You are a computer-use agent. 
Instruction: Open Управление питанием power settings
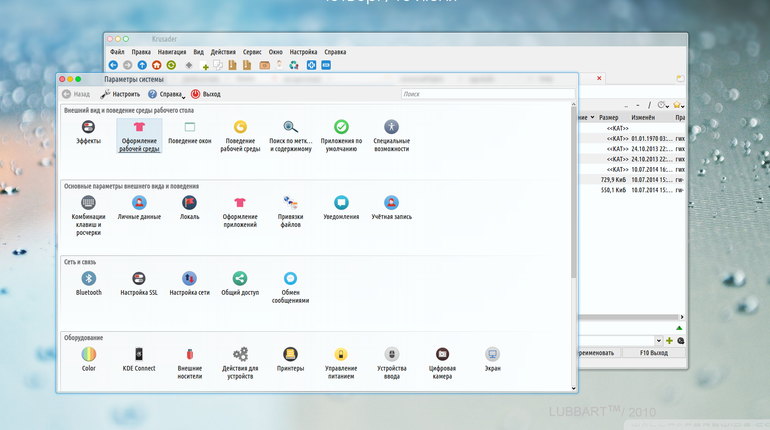pos(341,363)
